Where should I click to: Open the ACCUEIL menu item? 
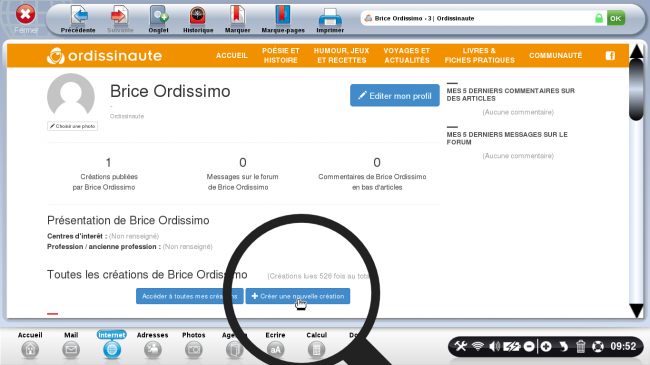click(x=232, y=56)
